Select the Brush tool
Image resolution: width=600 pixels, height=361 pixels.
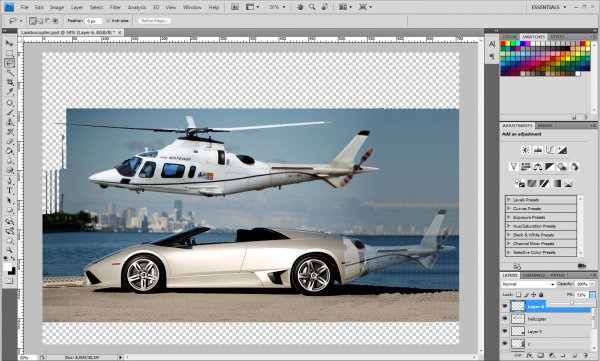9,113
